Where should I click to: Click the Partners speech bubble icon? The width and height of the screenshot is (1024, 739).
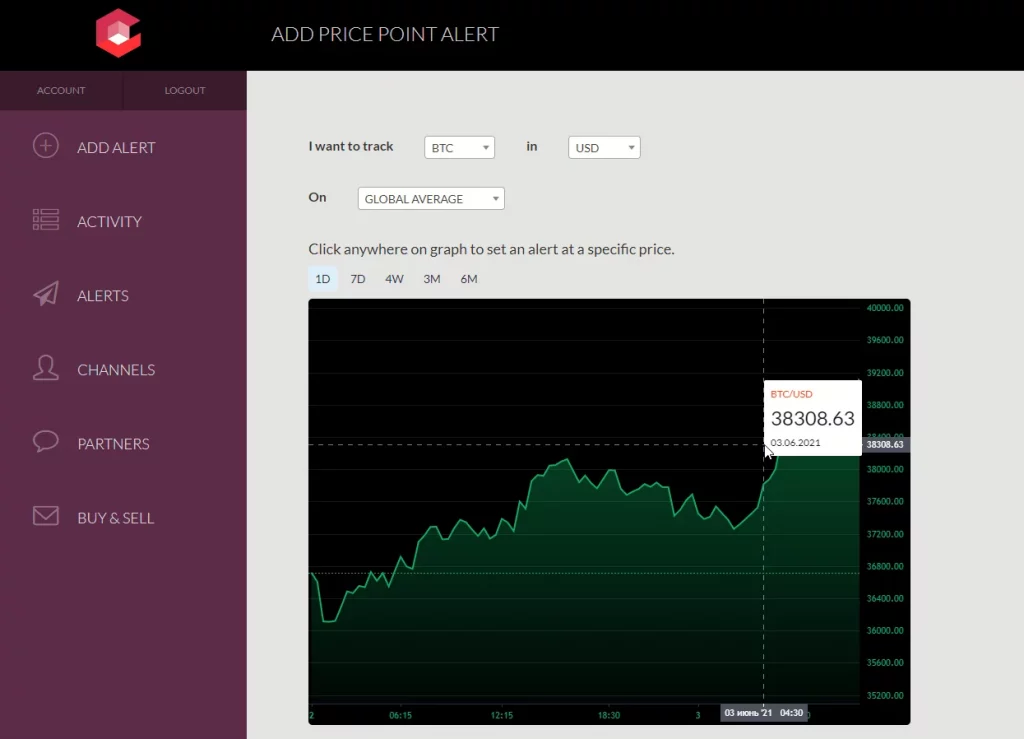pos(46,442)
